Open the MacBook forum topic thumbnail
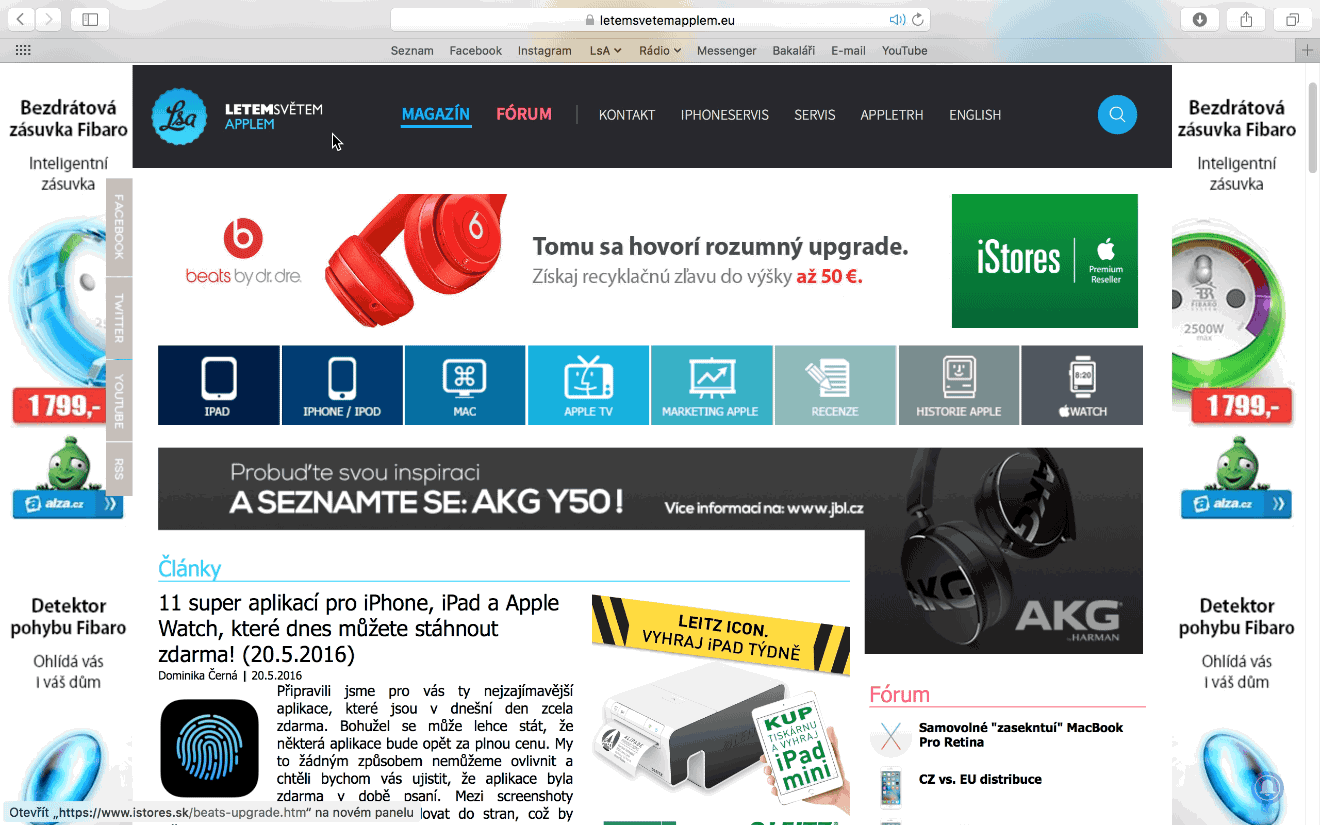 coord(890,736)
